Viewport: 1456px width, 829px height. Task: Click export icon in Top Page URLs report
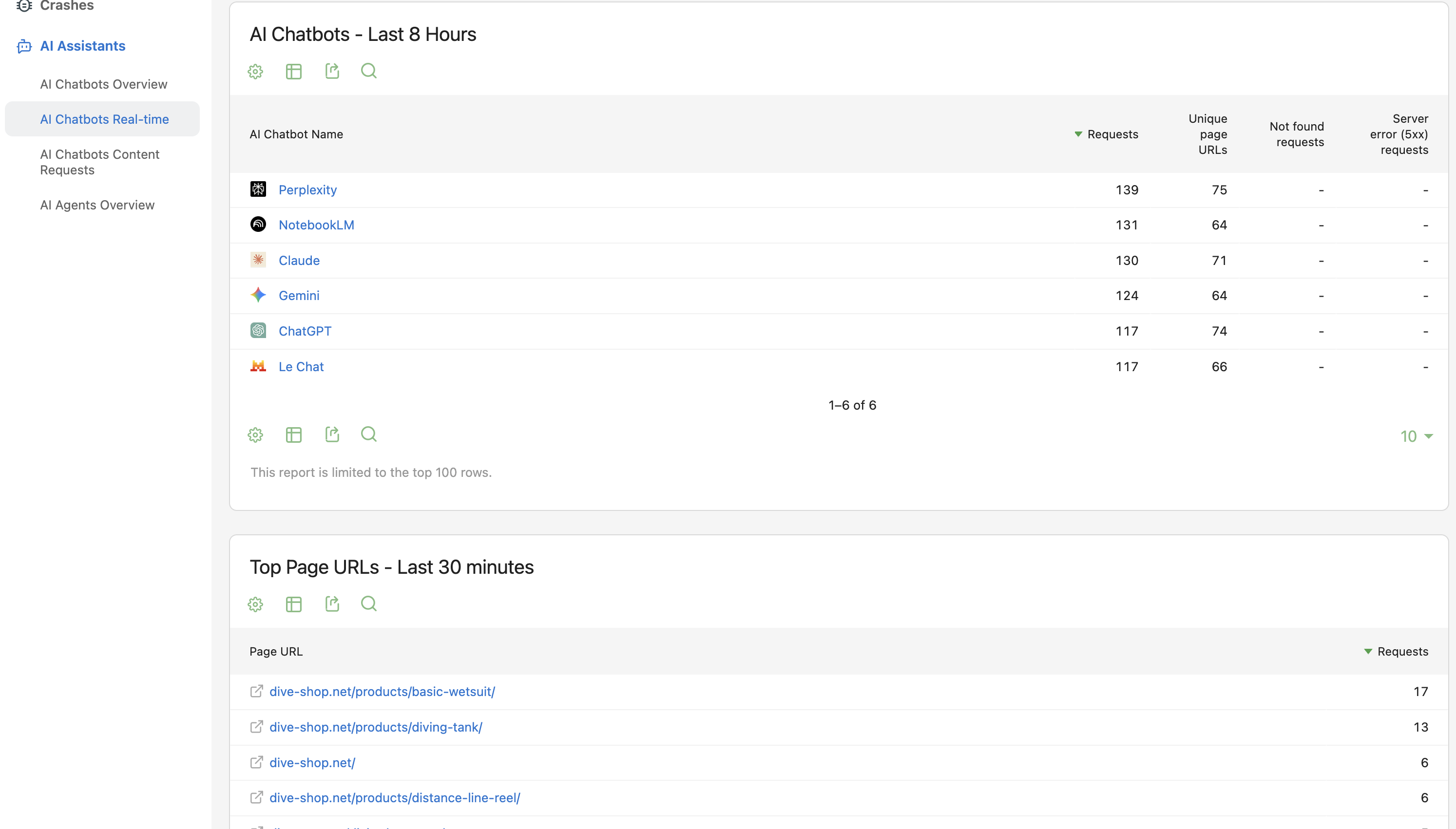click(x=332, y=603)
